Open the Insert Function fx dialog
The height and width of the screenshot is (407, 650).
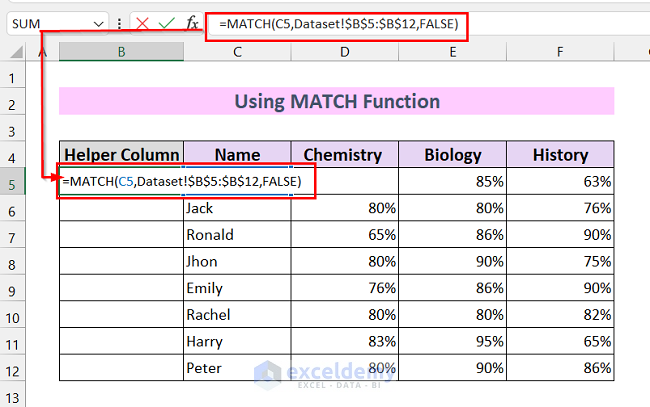coord(192,22)
